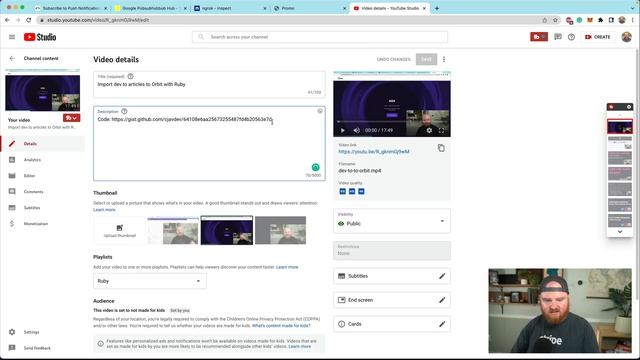Screen dimensions: 640x360
Task: Go back to Channel content
Action: 12,58
